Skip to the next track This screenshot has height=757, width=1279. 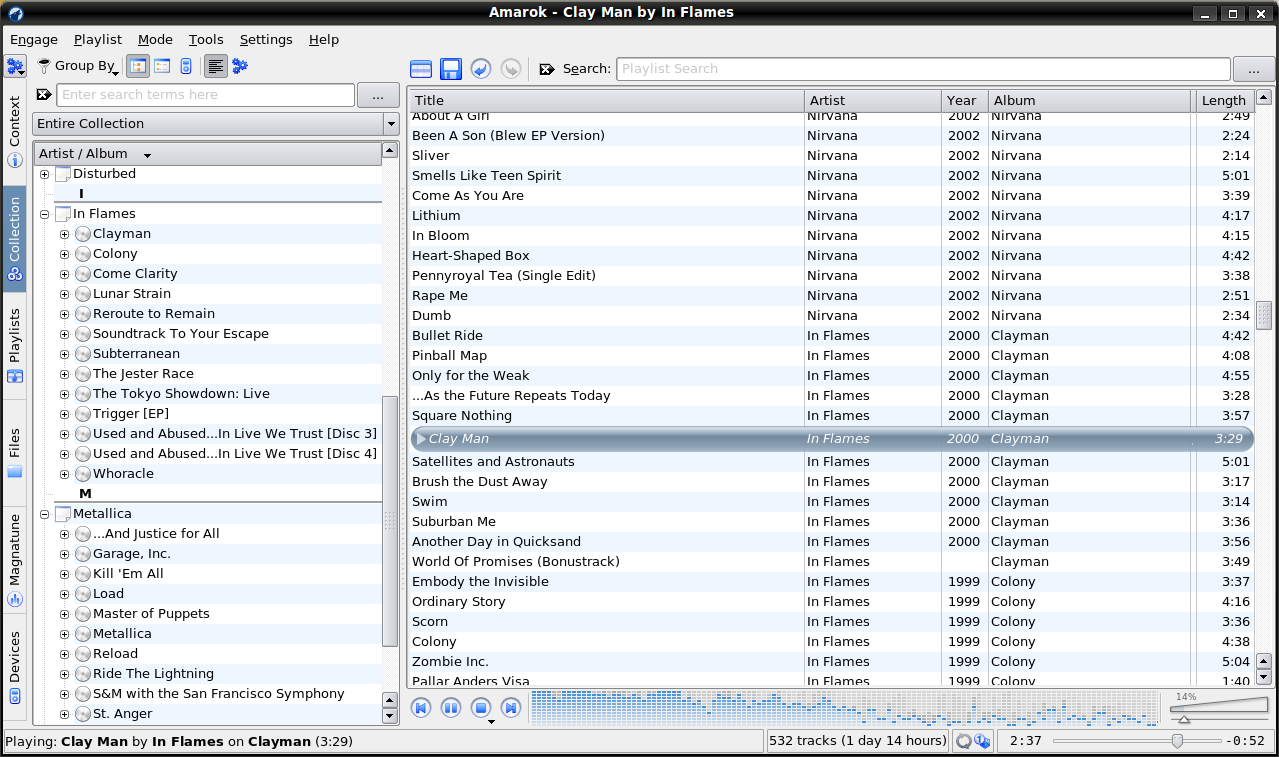click(x=511, y=708)
